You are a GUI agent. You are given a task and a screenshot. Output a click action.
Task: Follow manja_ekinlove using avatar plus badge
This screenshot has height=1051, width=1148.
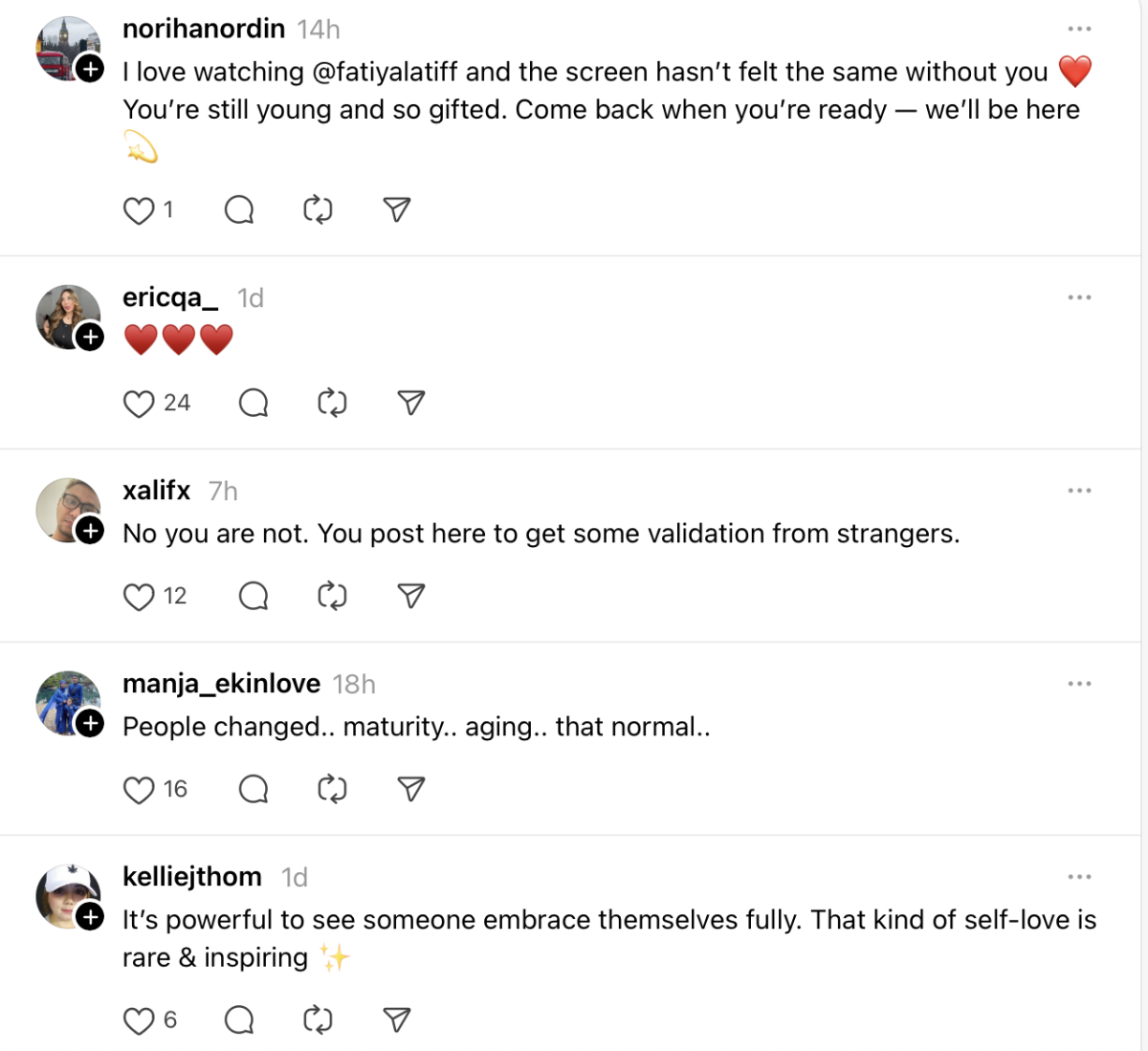(90, 724)
